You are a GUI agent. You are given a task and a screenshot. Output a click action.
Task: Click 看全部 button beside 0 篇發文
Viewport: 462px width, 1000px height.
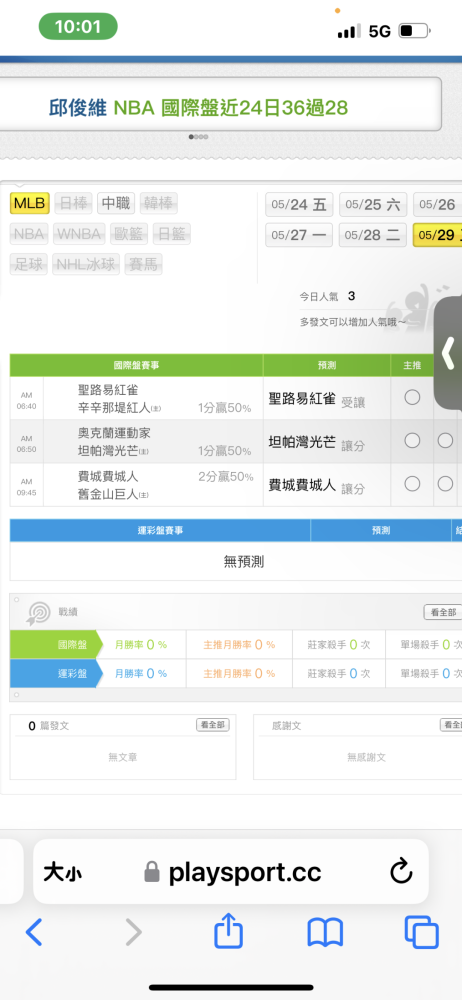coord(212,725)
